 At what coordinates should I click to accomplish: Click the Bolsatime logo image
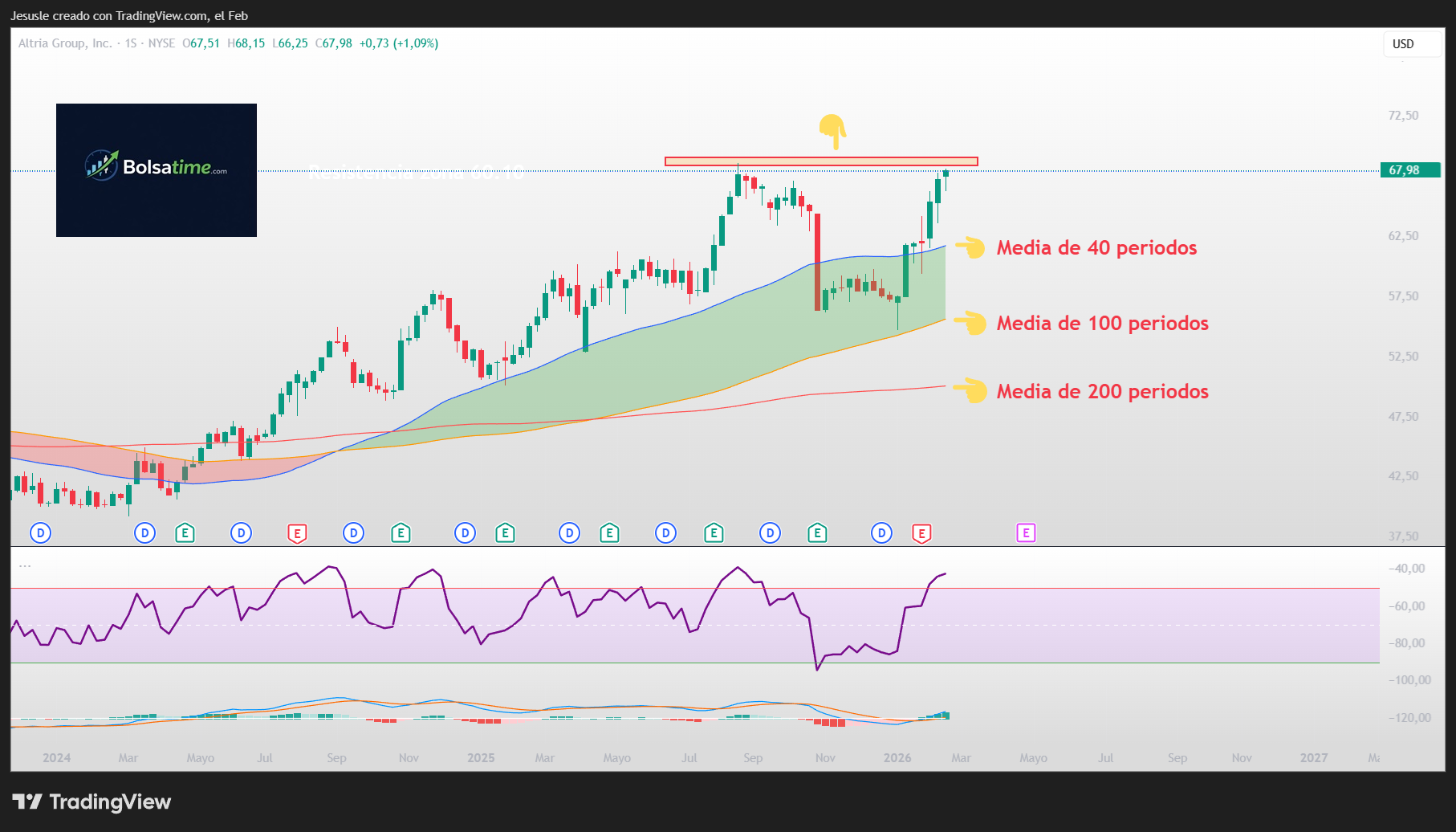tap(156, 169)
